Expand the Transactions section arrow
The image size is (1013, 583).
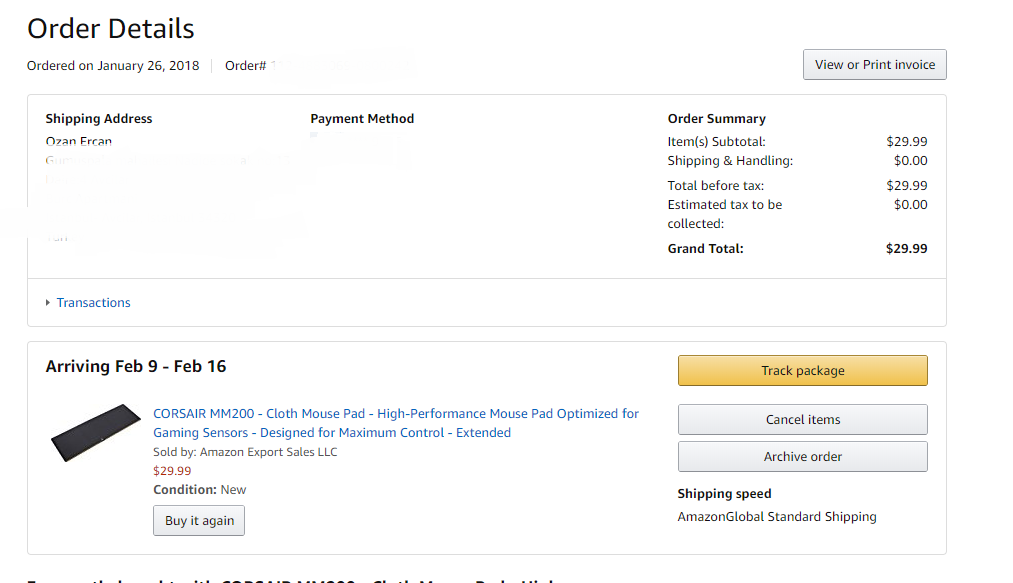click(48, 302)
